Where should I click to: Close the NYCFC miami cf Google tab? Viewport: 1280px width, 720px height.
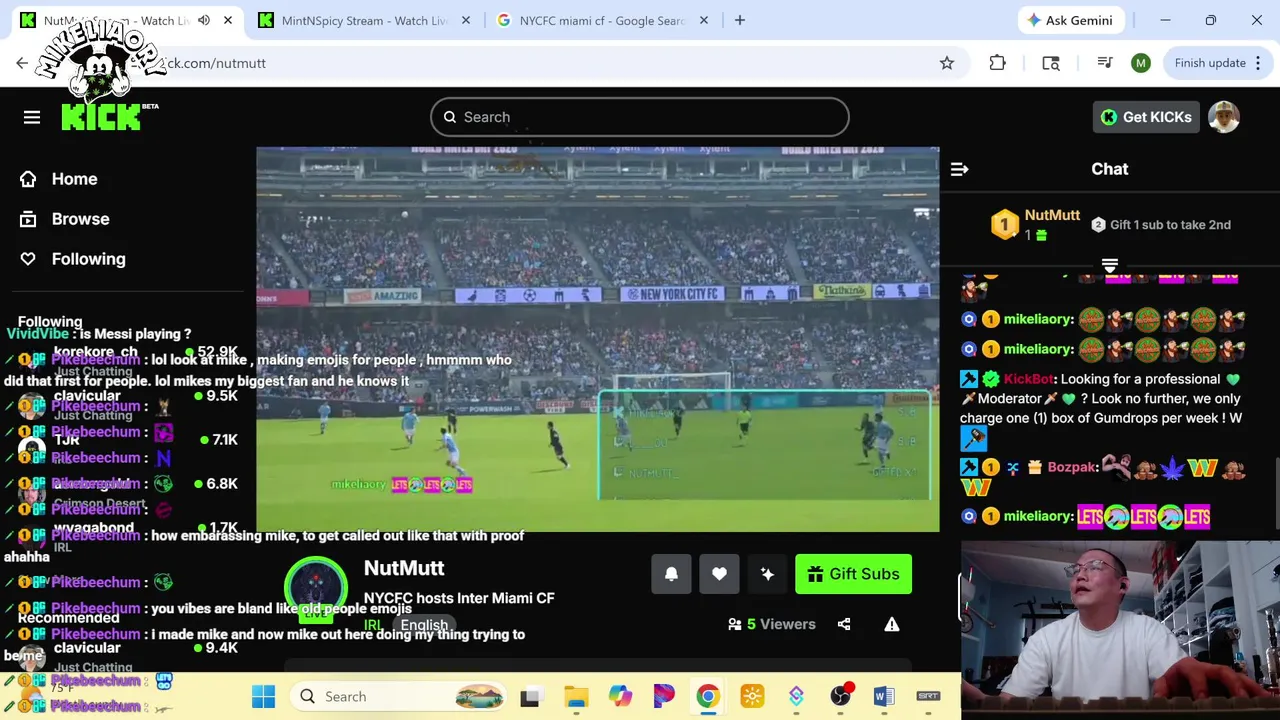pos(703,20)
